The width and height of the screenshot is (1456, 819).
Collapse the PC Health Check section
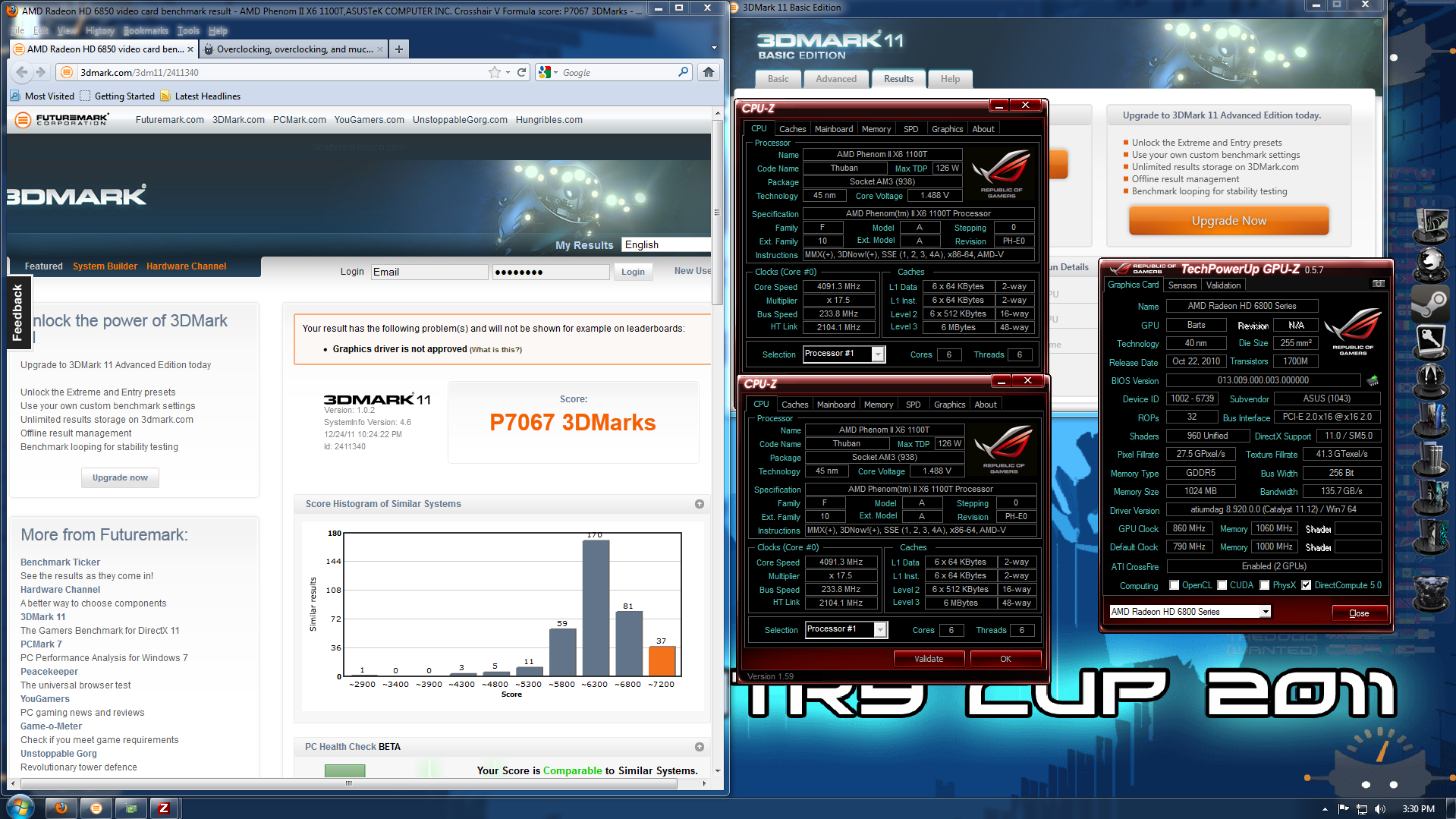[x=700, y=747]
